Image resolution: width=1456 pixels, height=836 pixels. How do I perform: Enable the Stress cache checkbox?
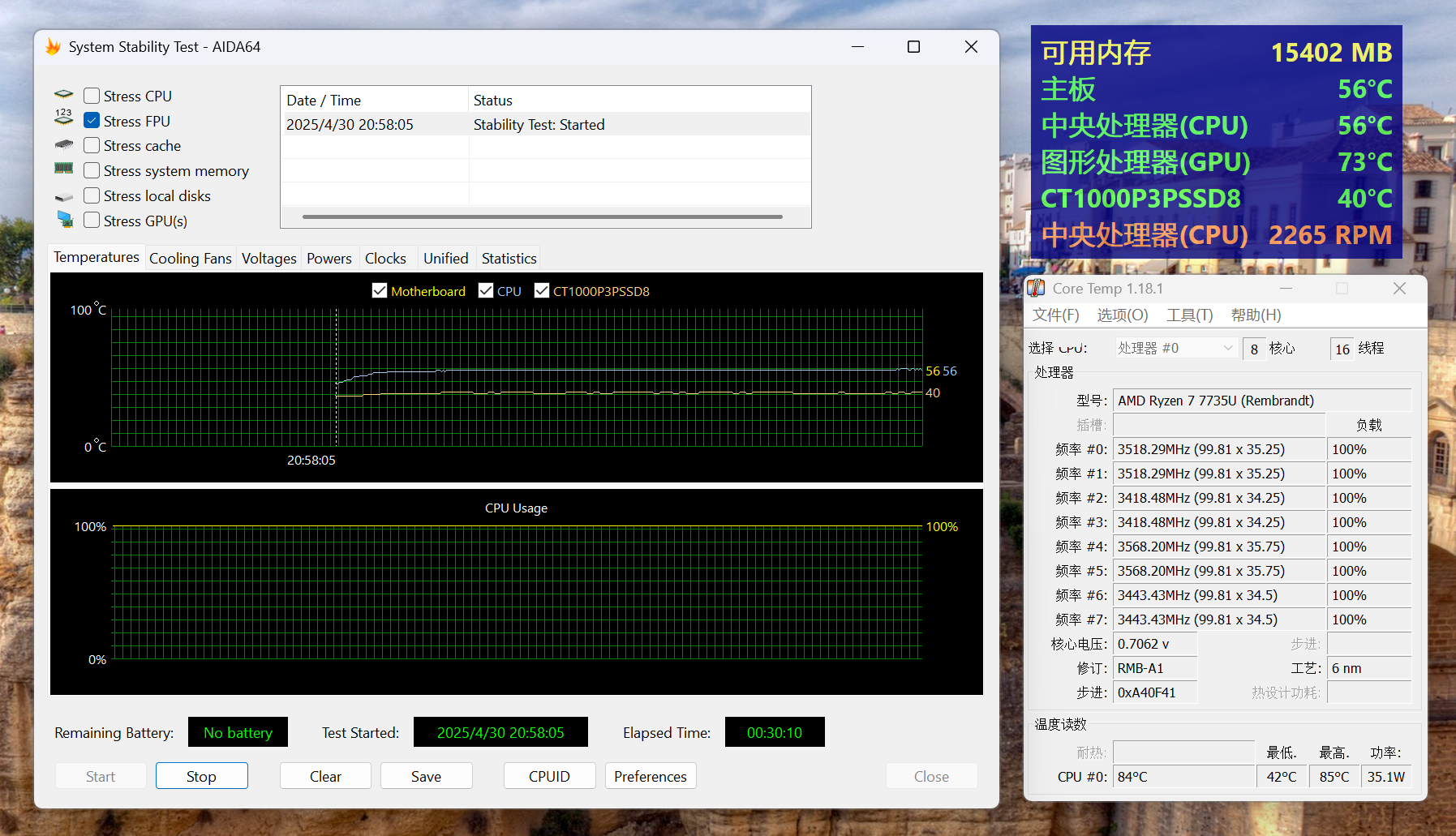92,145
